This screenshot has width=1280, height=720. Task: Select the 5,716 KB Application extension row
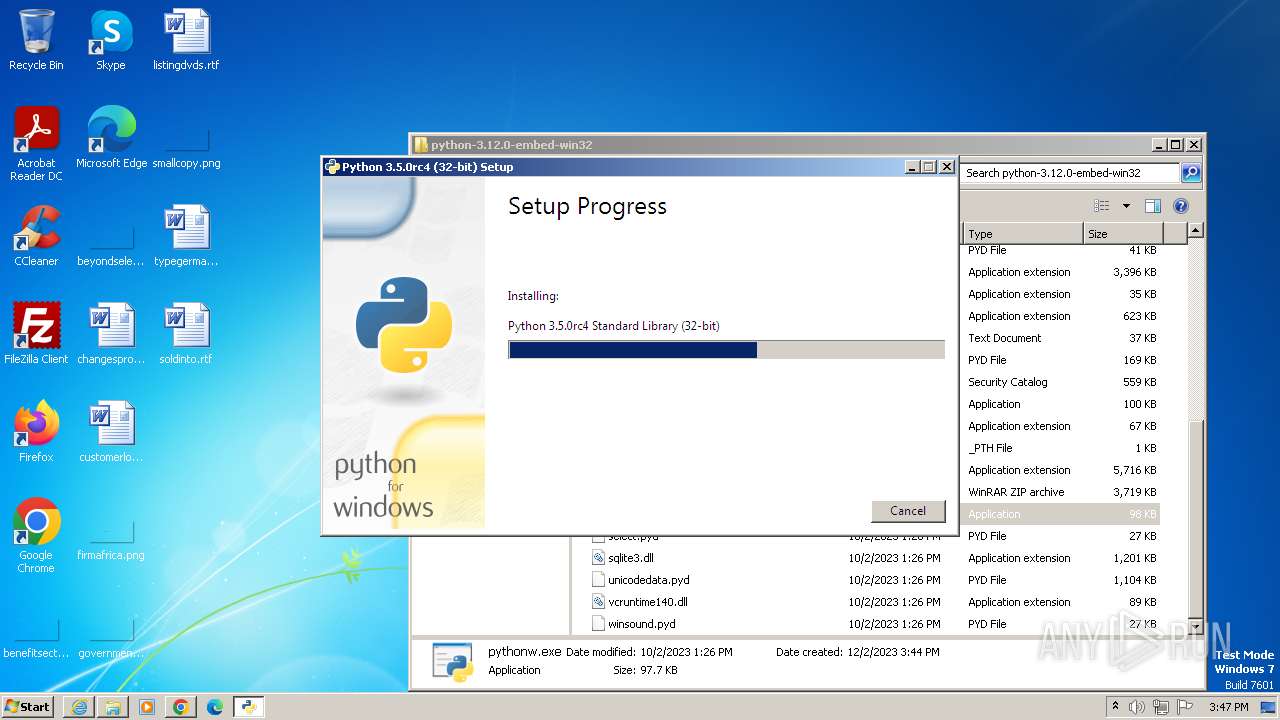pyautogui.click(x=1060, y=470)
